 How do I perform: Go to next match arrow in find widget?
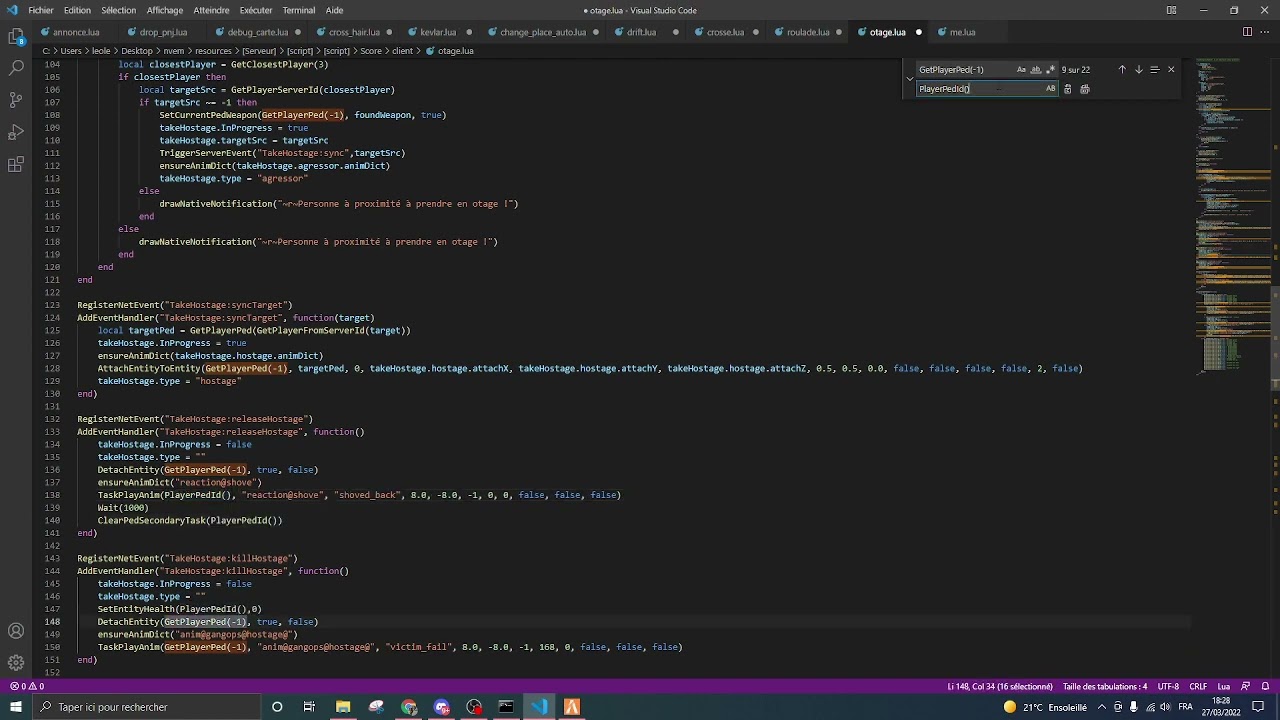coord(1138,70)
